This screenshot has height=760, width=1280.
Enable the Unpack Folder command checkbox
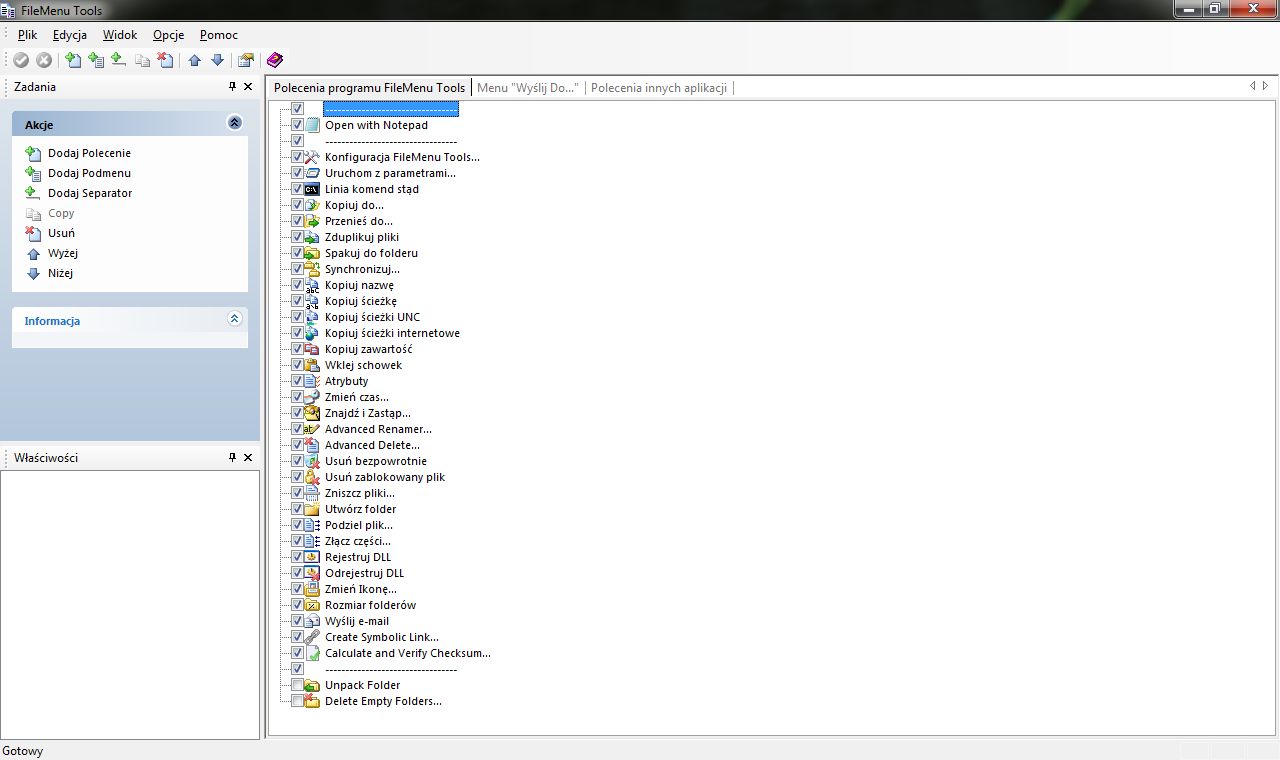(297, 685)
